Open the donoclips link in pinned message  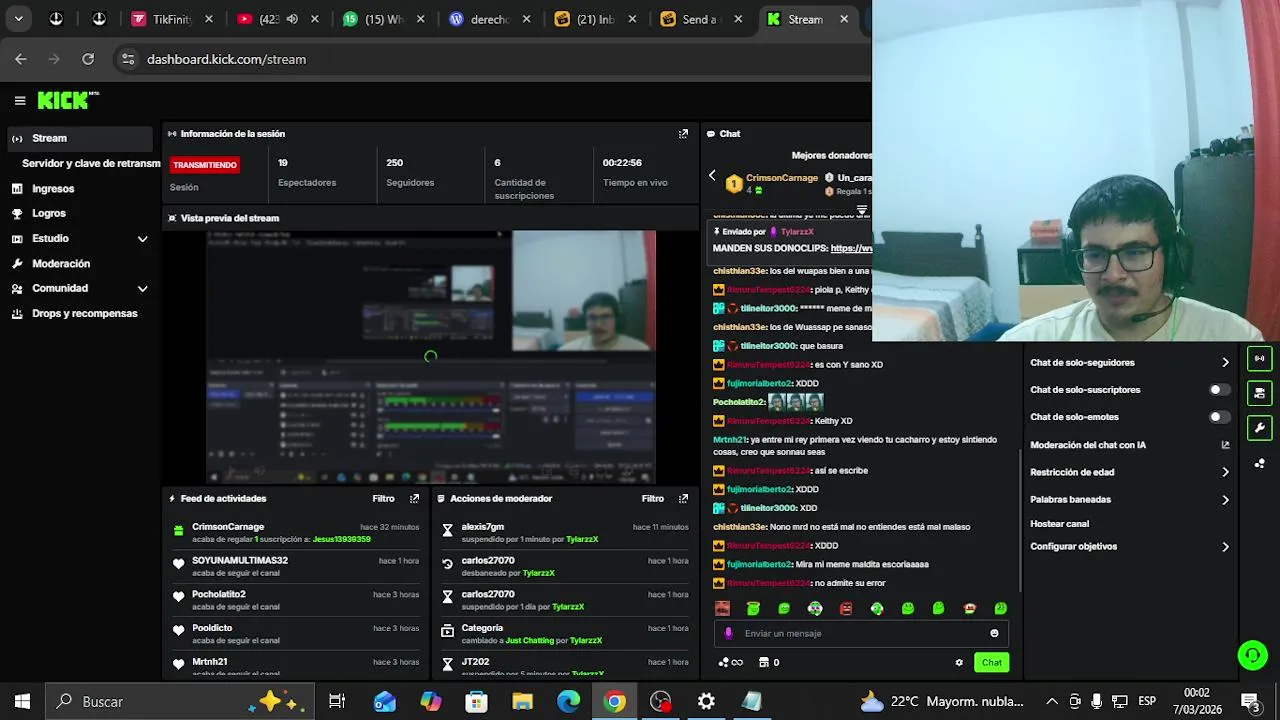(x=851, y=248)
